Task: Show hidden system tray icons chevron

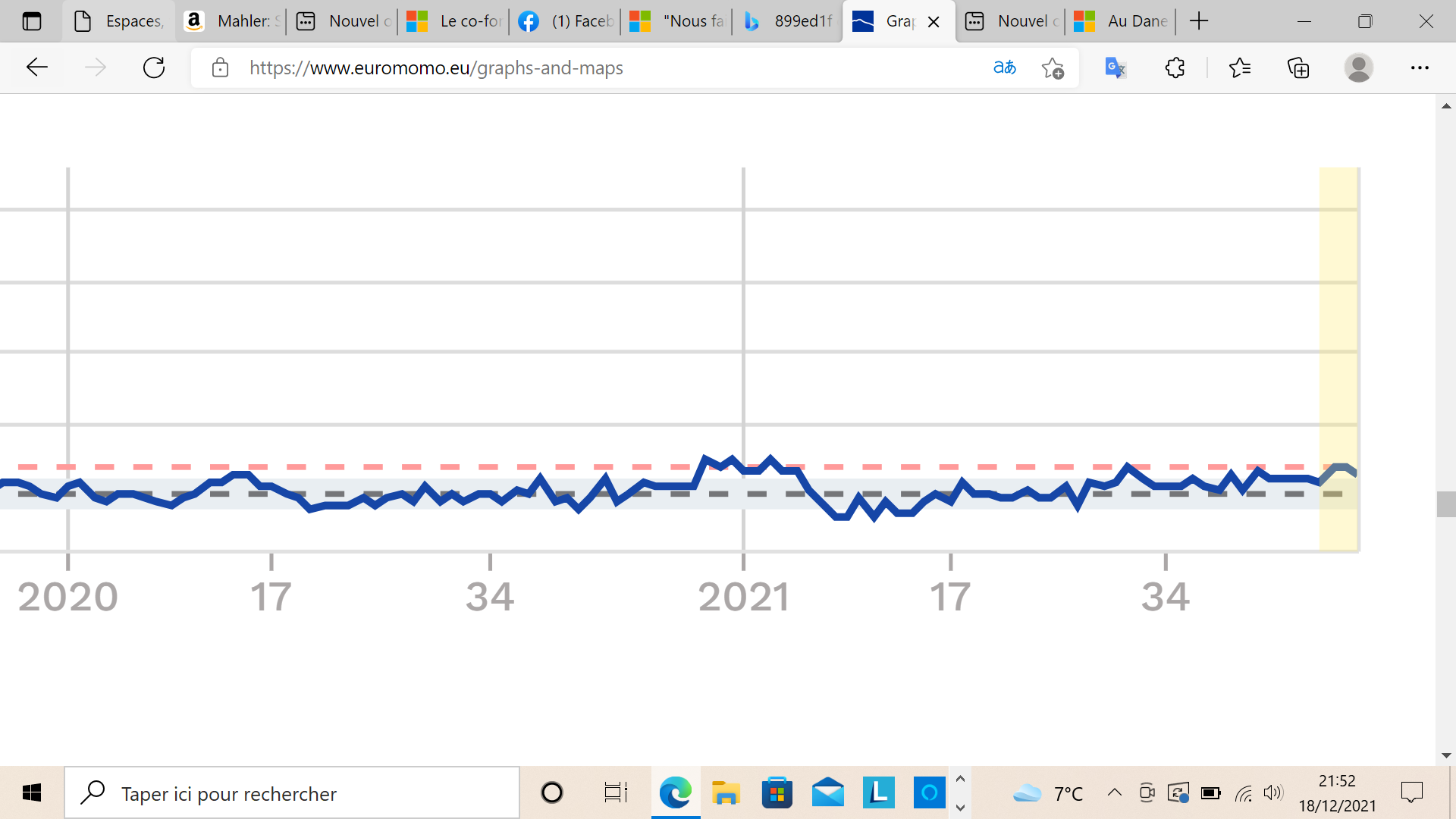Action: tap(1114, 792)
